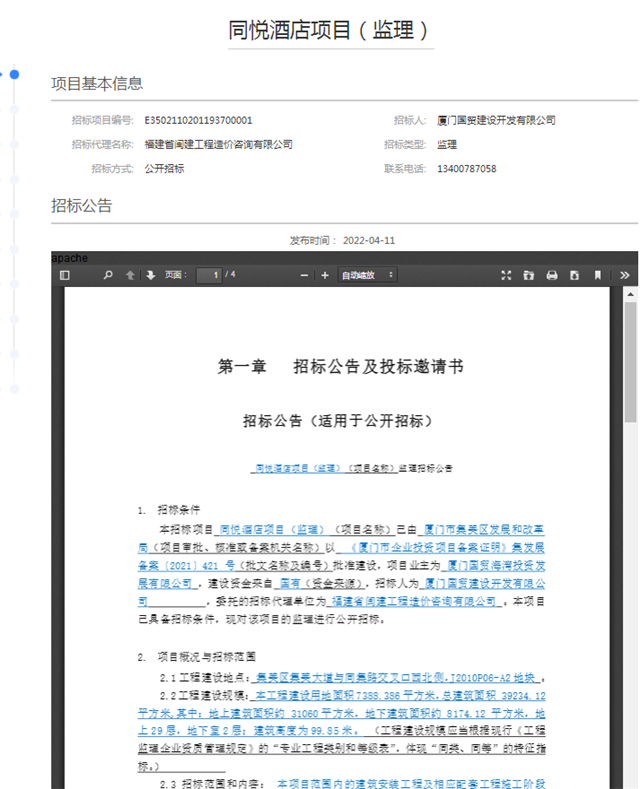Download the PDF document
The image size is (640, 789).
574,275
